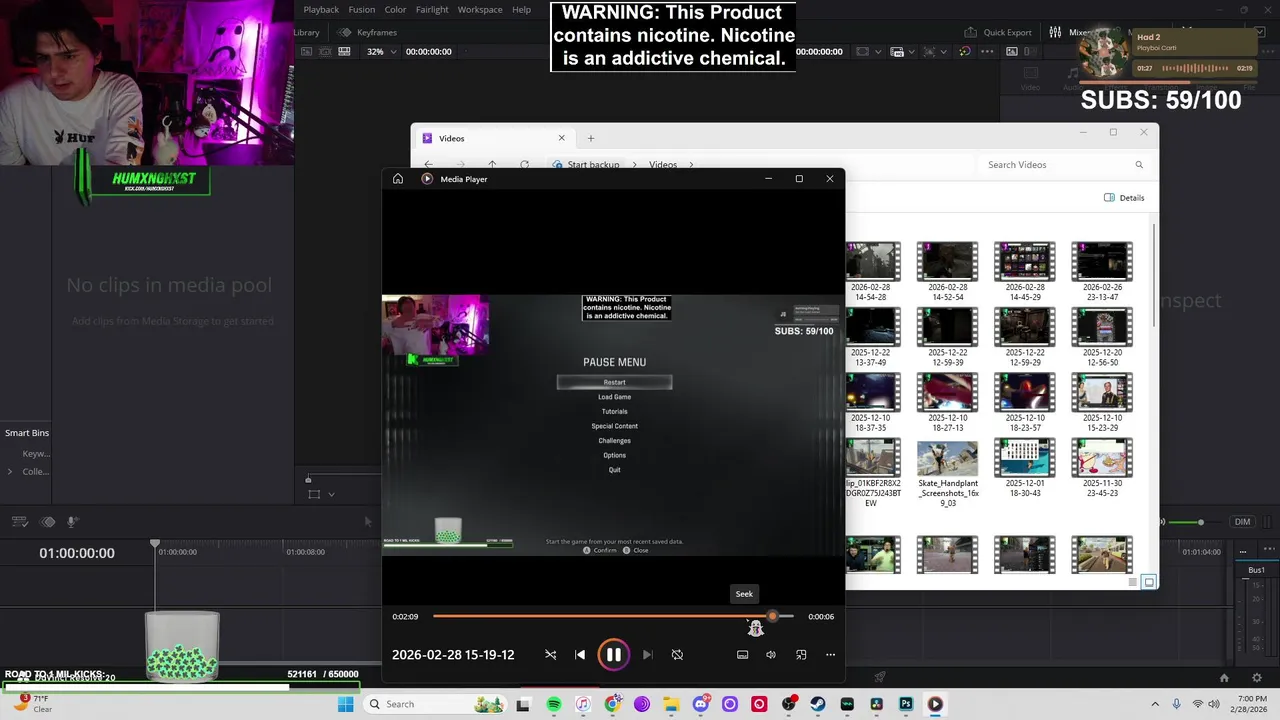The width and height of the screenshot is (1280, 720).
Task: Click the Smart Bins header
Action: [27, 433]
